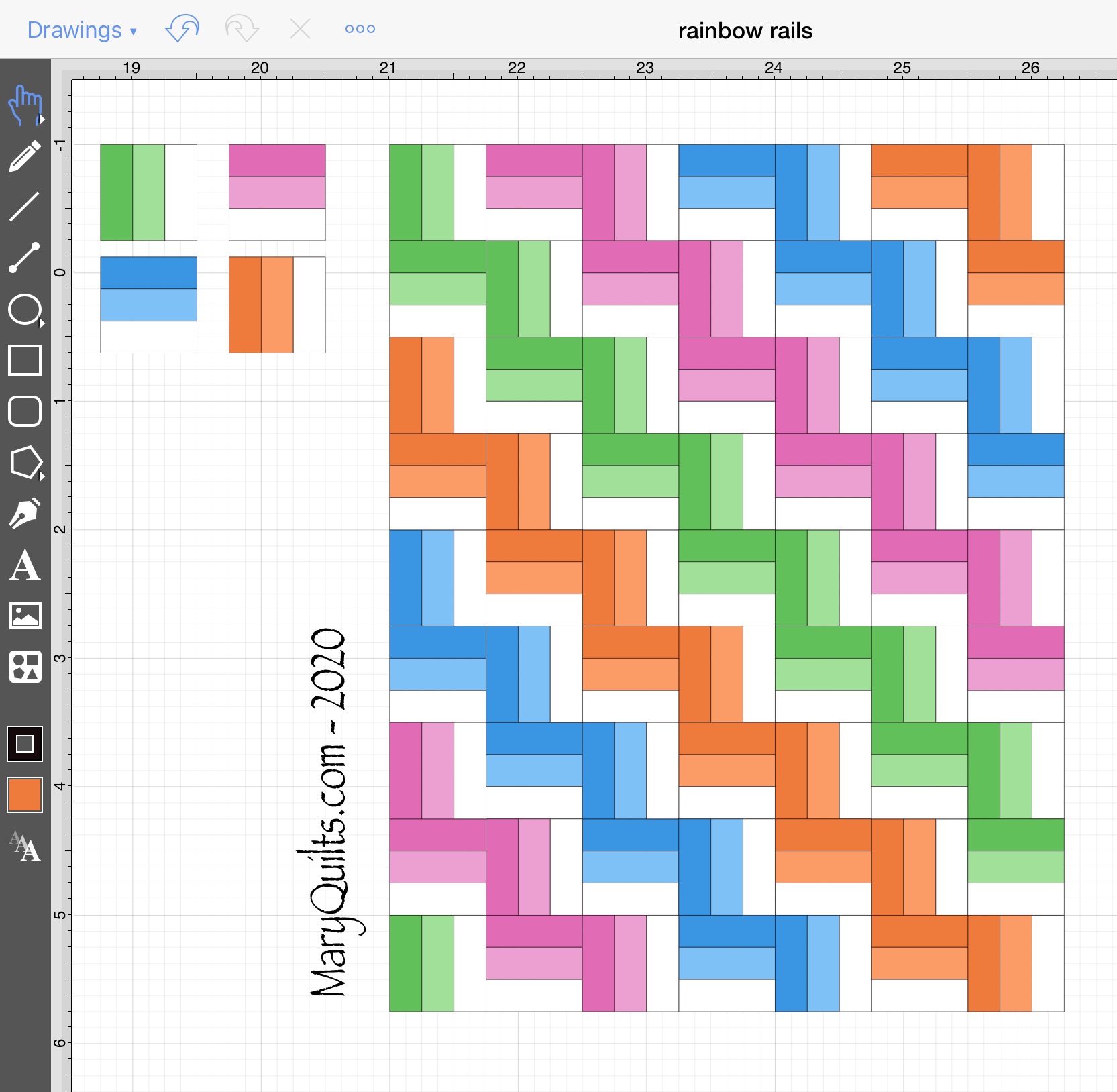Click the Redo arrow button
Viewport: 1117px width, 1092px height.
pyautogui.click(x=242, y=30)
